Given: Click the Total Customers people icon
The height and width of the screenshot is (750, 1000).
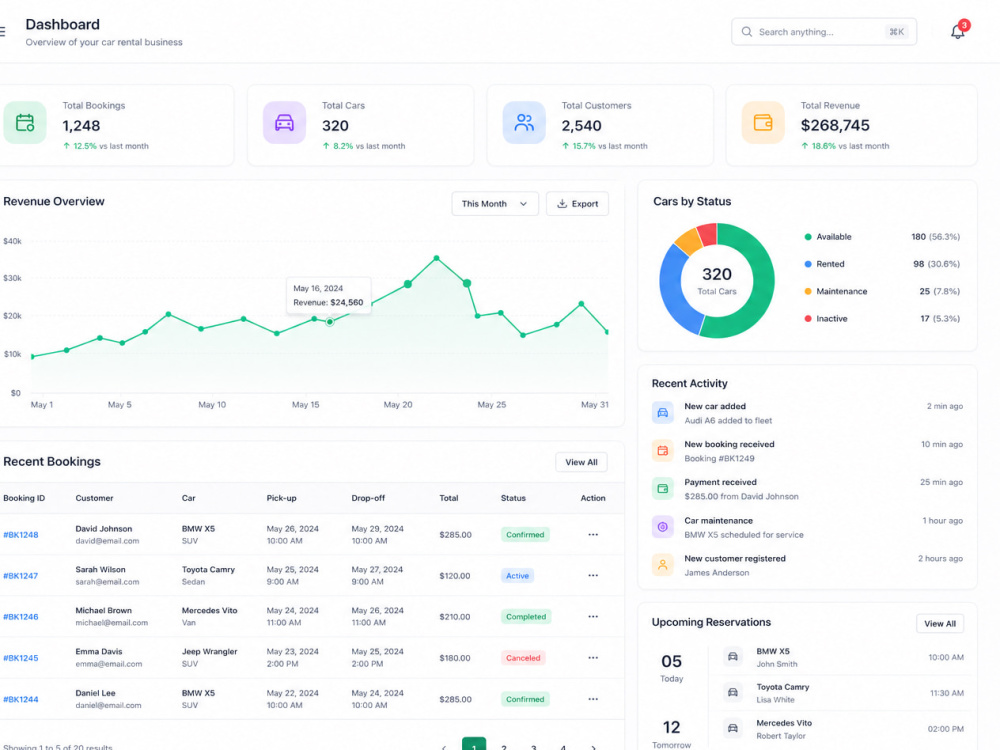Looking at the screenshot, I should (x=524, y=122).
